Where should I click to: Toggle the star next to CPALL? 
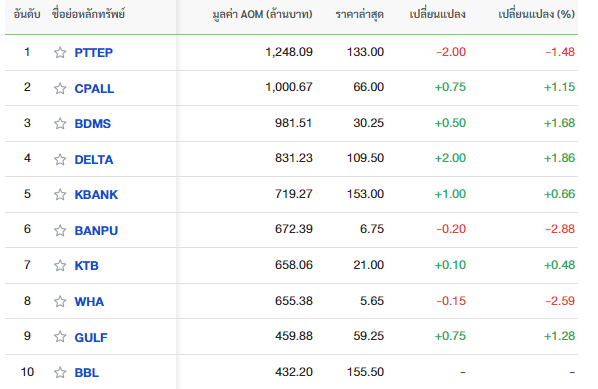[60, 88]
